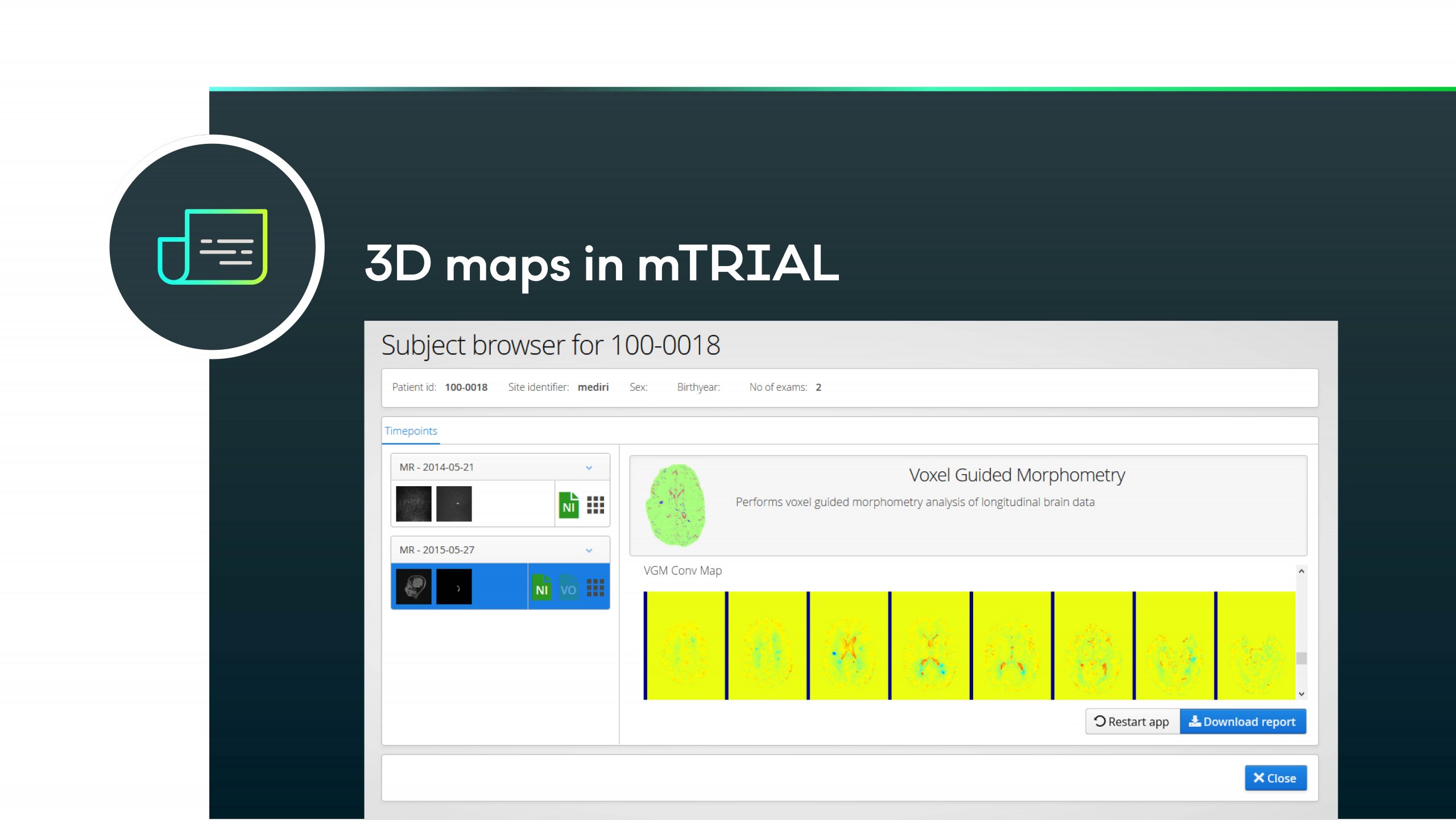Click the Close button
The width and height of the screenshot is (1456, 820).
(x=1276, y=777)
